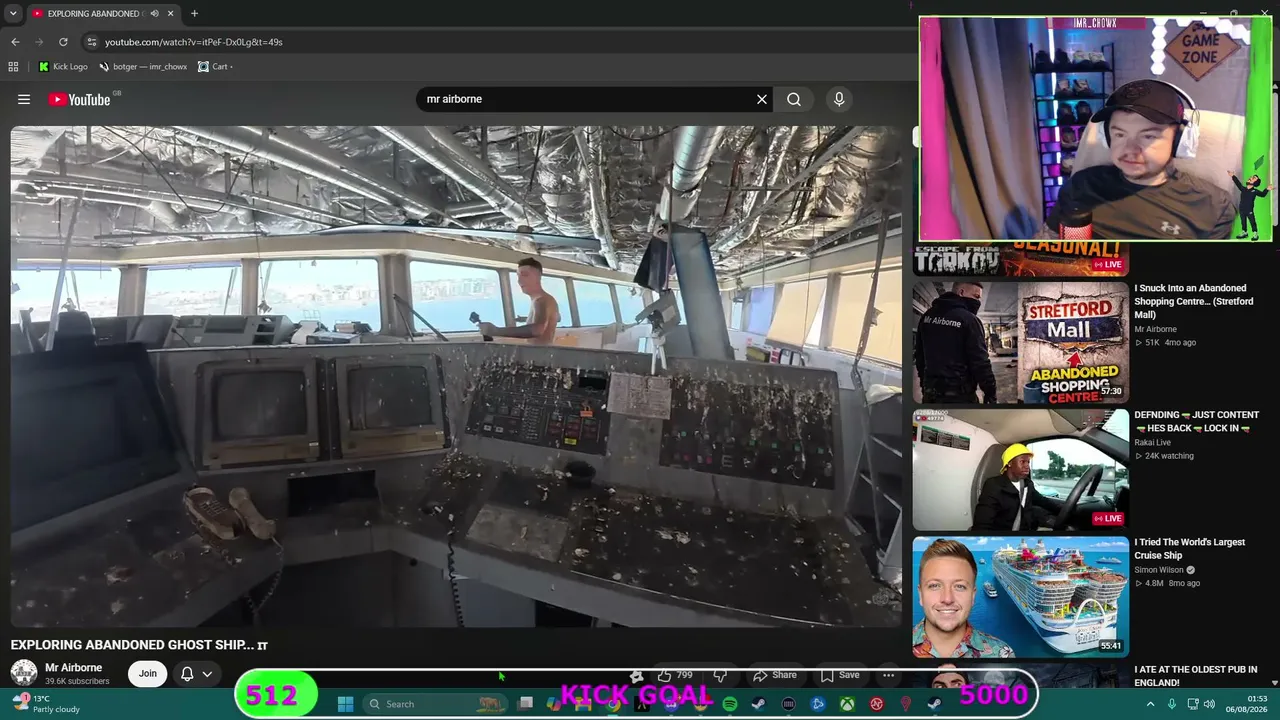
Task: Read the video title 'EXPLORING ABANDONED GHOST SHIP'
Action: (139, 645)
